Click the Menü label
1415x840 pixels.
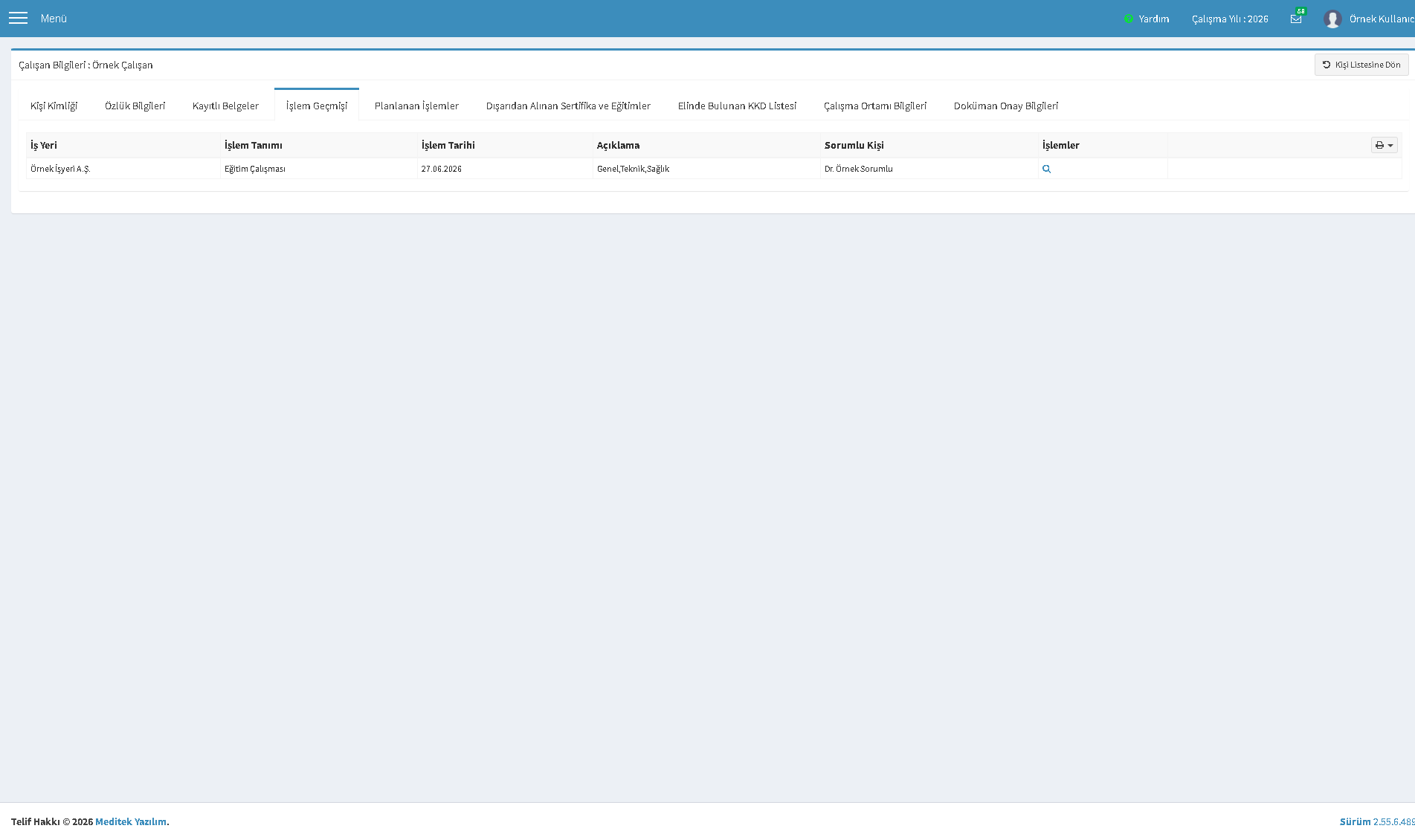(x=54, y=18)
